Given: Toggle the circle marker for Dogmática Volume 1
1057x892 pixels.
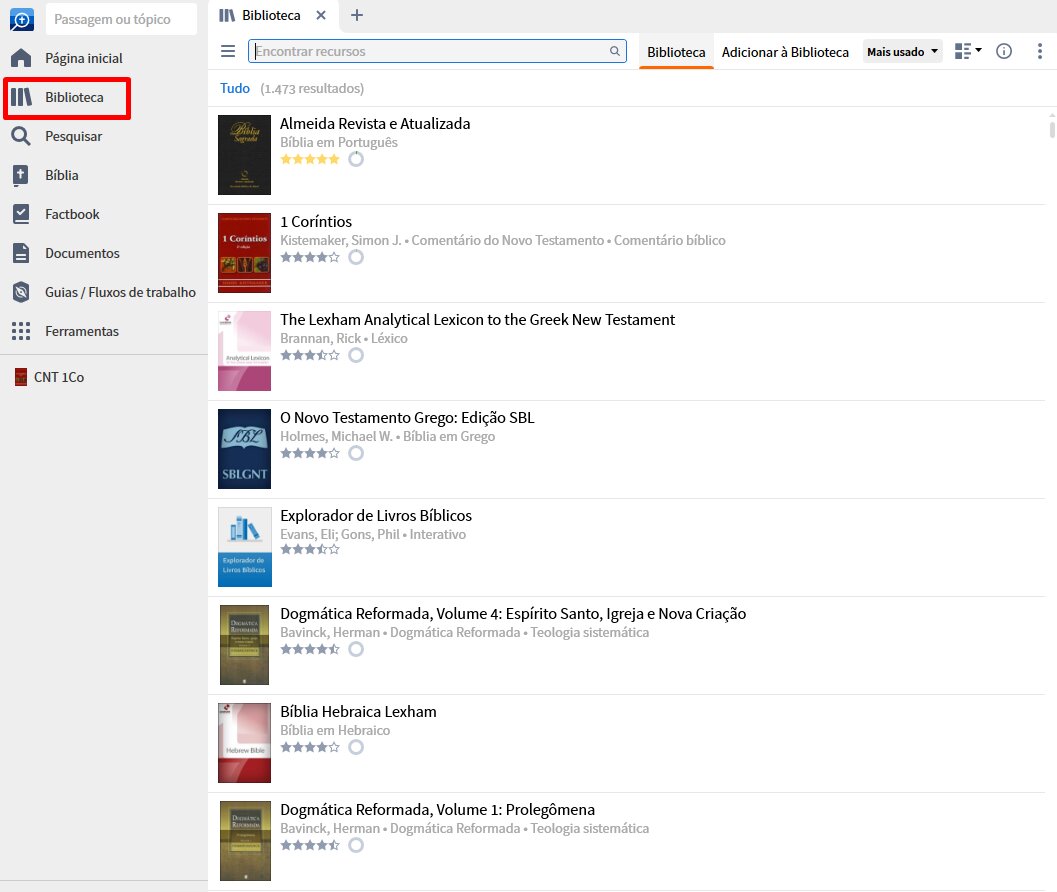Looking at the screenshot, I should point(356,845).
